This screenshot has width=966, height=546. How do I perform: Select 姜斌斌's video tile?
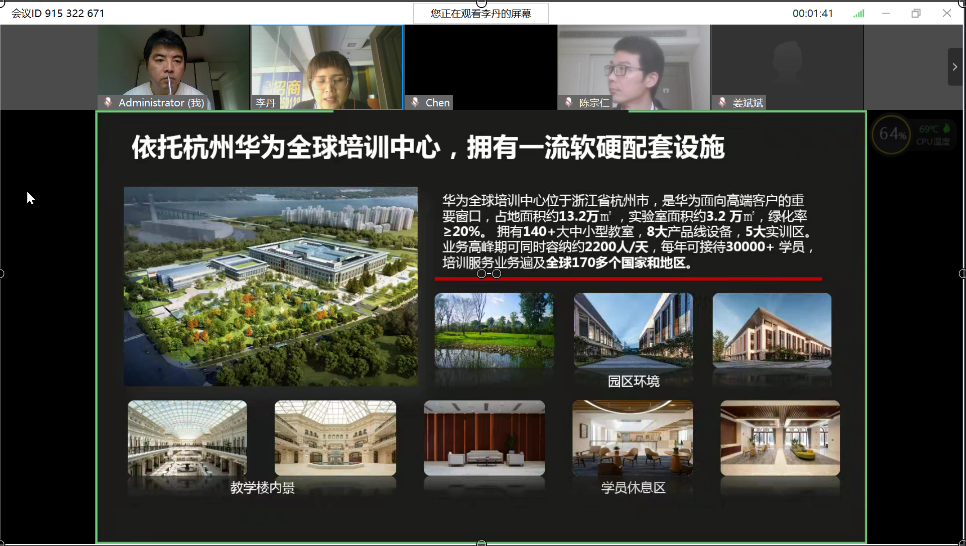coord(787,67)
